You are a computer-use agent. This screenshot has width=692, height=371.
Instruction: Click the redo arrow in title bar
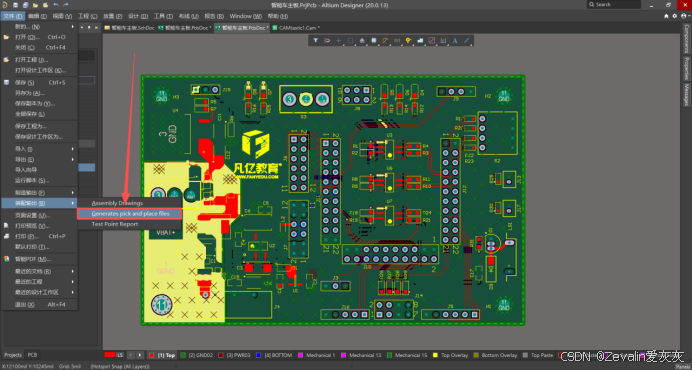pos(66,5)
